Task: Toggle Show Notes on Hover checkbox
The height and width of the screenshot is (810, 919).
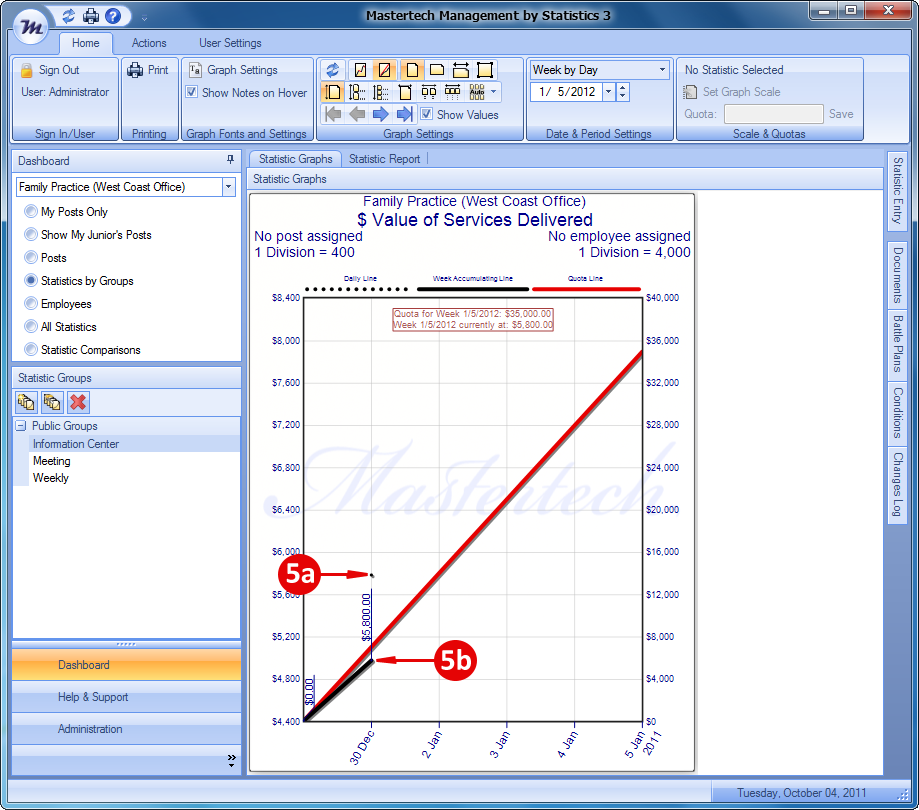Action: pyautogui.click(x=191, y=92)
